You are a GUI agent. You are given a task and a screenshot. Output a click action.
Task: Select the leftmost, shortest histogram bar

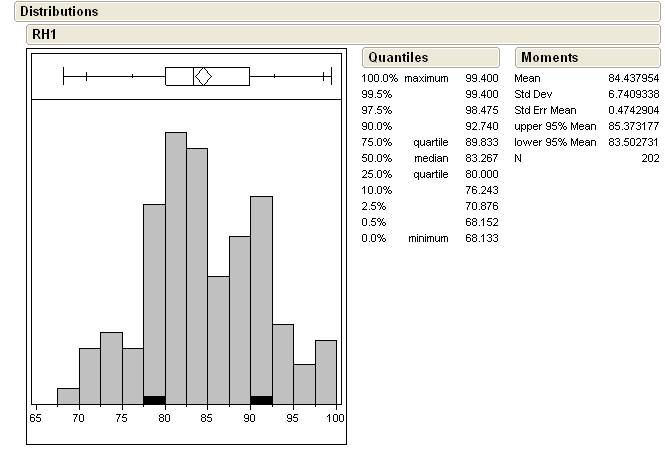[68, 395]
